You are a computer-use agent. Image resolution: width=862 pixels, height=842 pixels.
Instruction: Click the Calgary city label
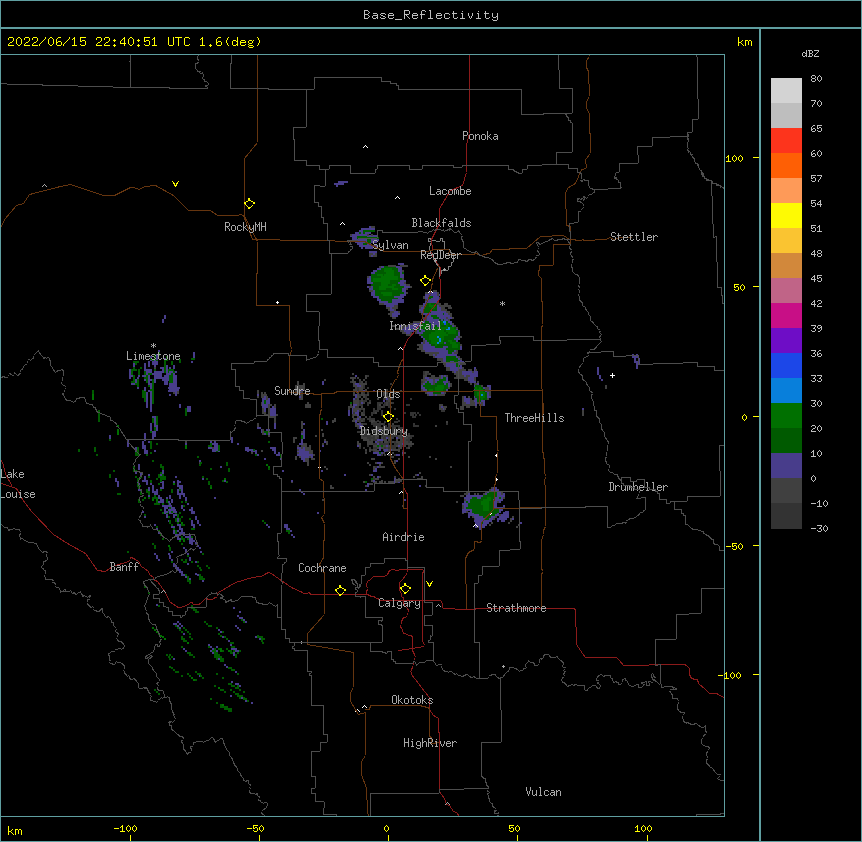(x=399, y=603)
